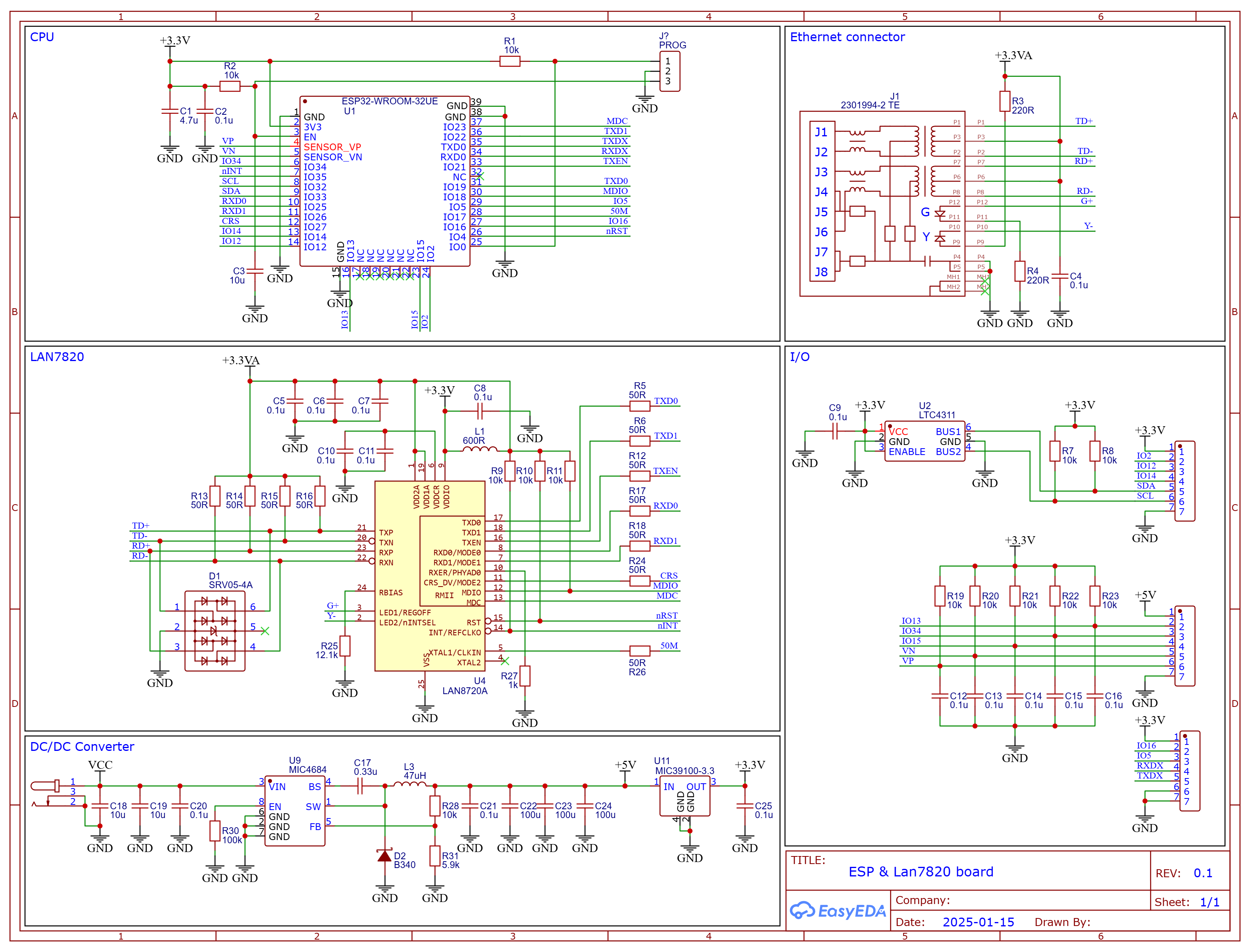Select the MIC4684 U9 regulator symbol
The width and height of the screenshot is (1250, 952).
pyautogui.click(x=294, y=812)
